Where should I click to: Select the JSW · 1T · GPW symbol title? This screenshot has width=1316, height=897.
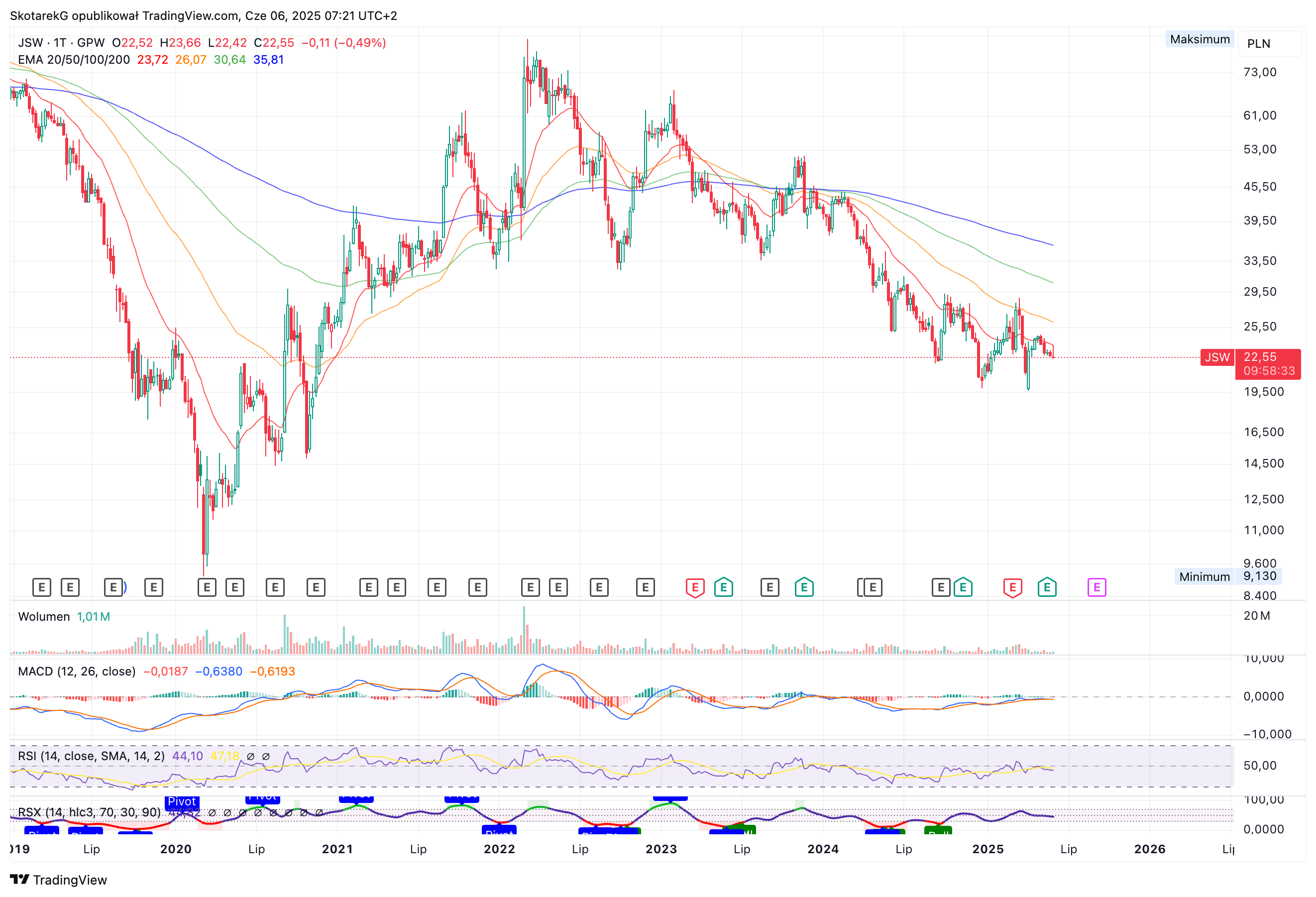[61, 42]
